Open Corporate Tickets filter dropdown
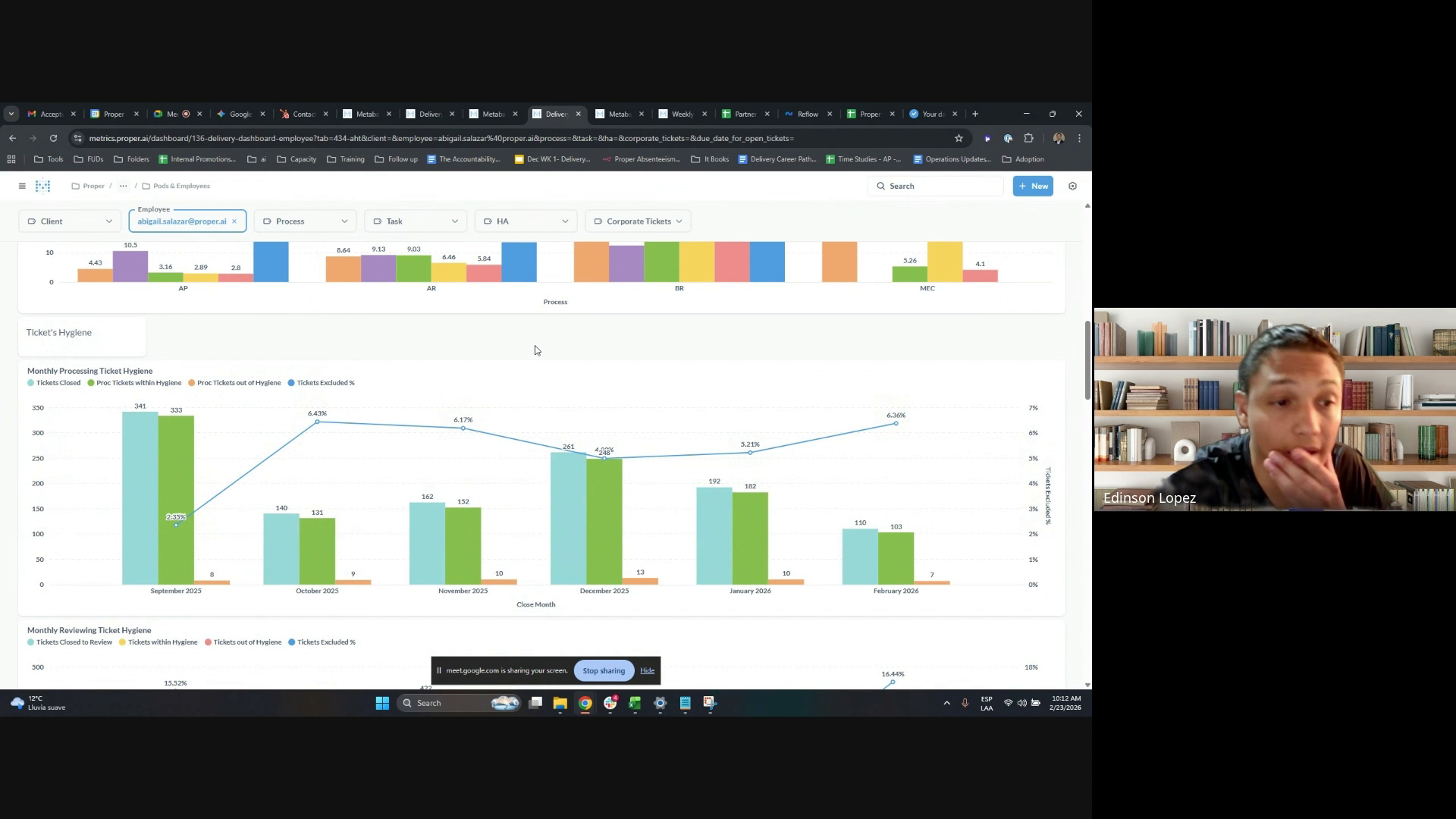 pyautogui.click(x=638, y=221)
